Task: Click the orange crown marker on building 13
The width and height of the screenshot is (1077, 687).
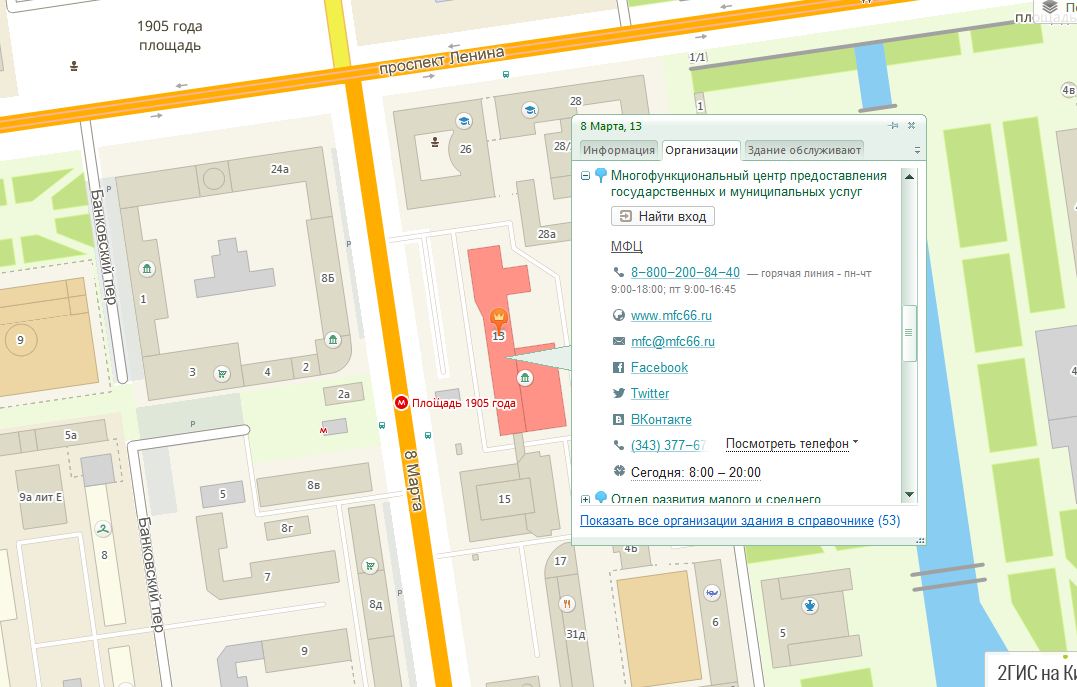Action: click(x=498, y=318)
